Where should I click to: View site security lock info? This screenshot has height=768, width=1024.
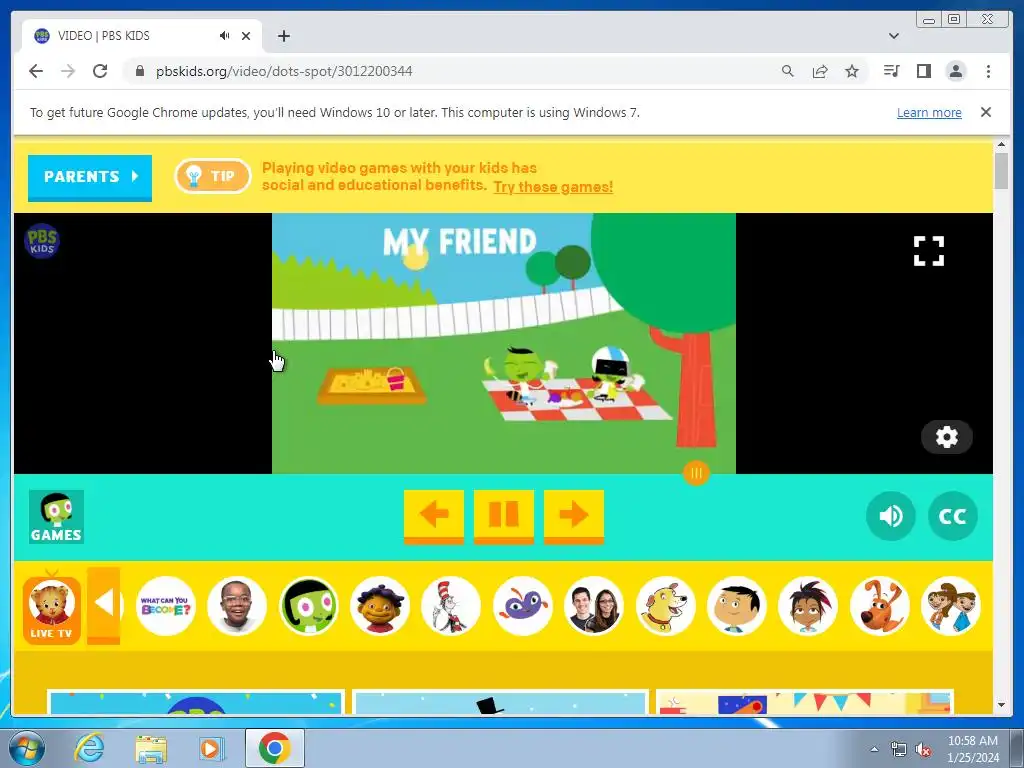pos(139,71)
